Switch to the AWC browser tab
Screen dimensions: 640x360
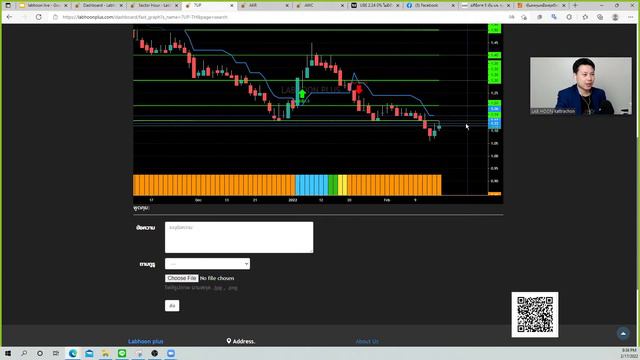320,5
